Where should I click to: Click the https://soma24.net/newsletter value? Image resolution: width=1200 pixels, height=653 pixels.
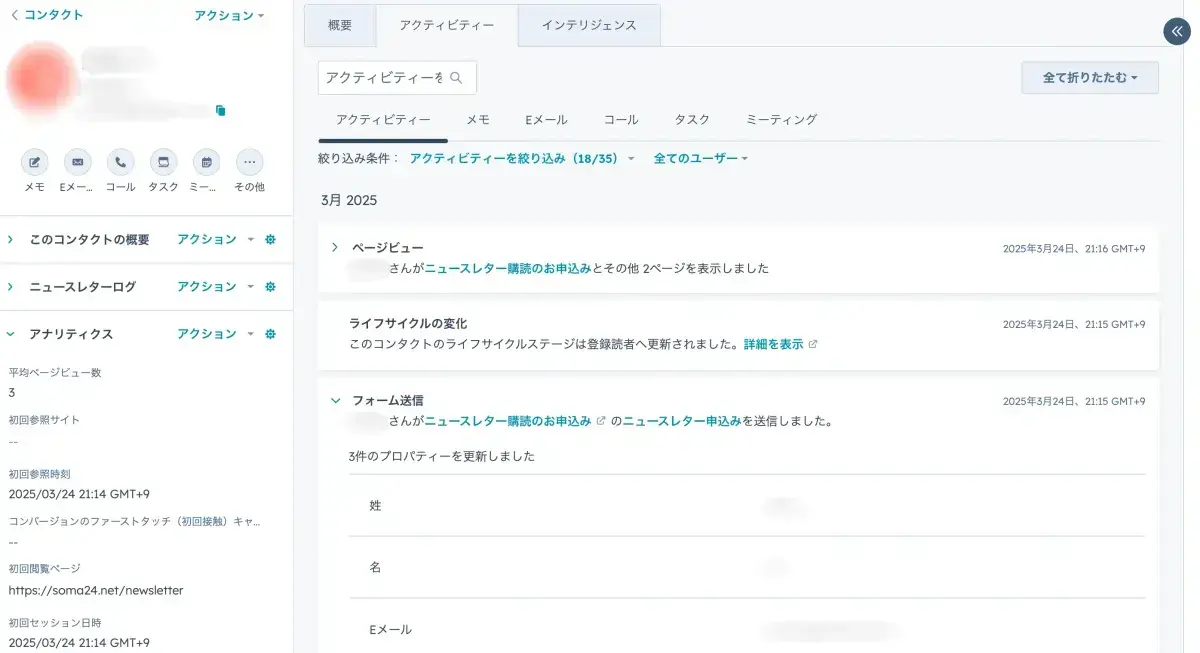point(96,590)
